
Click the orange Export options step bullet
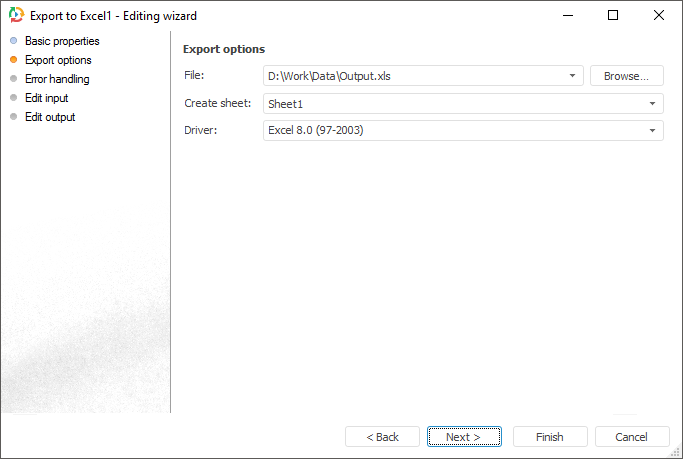(x=13, y=60)
